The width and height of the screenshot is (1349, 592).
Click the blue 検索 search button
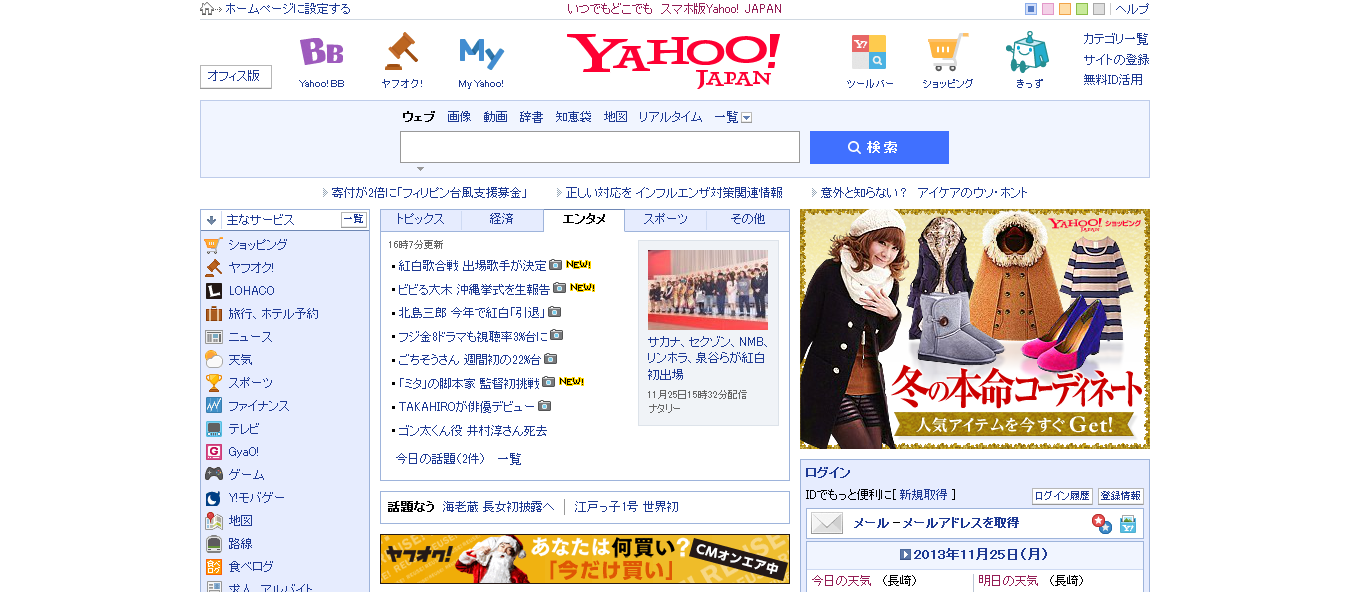(x=879, y=147)
